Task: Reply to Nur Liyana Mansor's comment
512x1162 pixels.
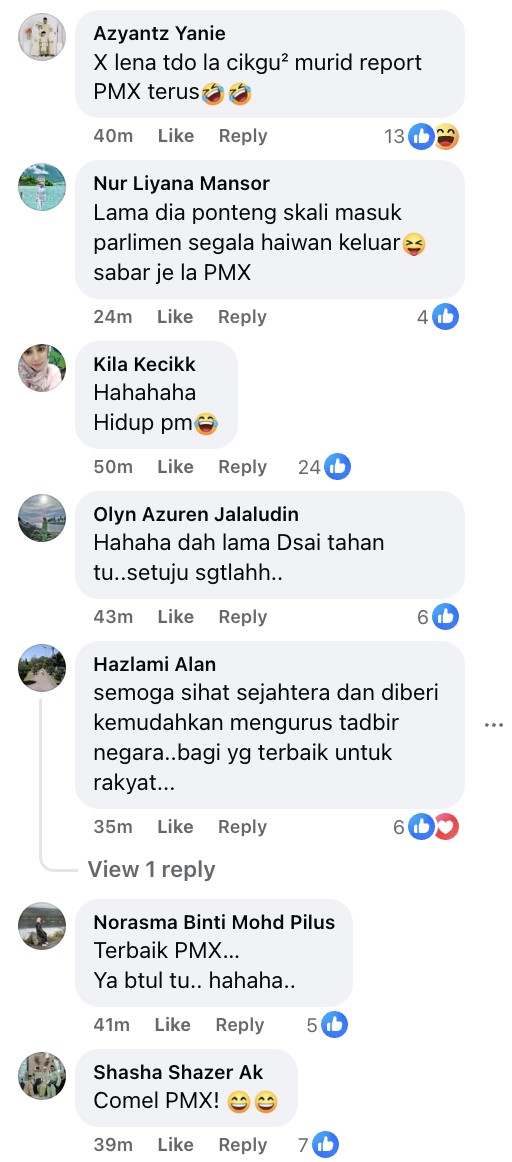Action: click(242, 317)
